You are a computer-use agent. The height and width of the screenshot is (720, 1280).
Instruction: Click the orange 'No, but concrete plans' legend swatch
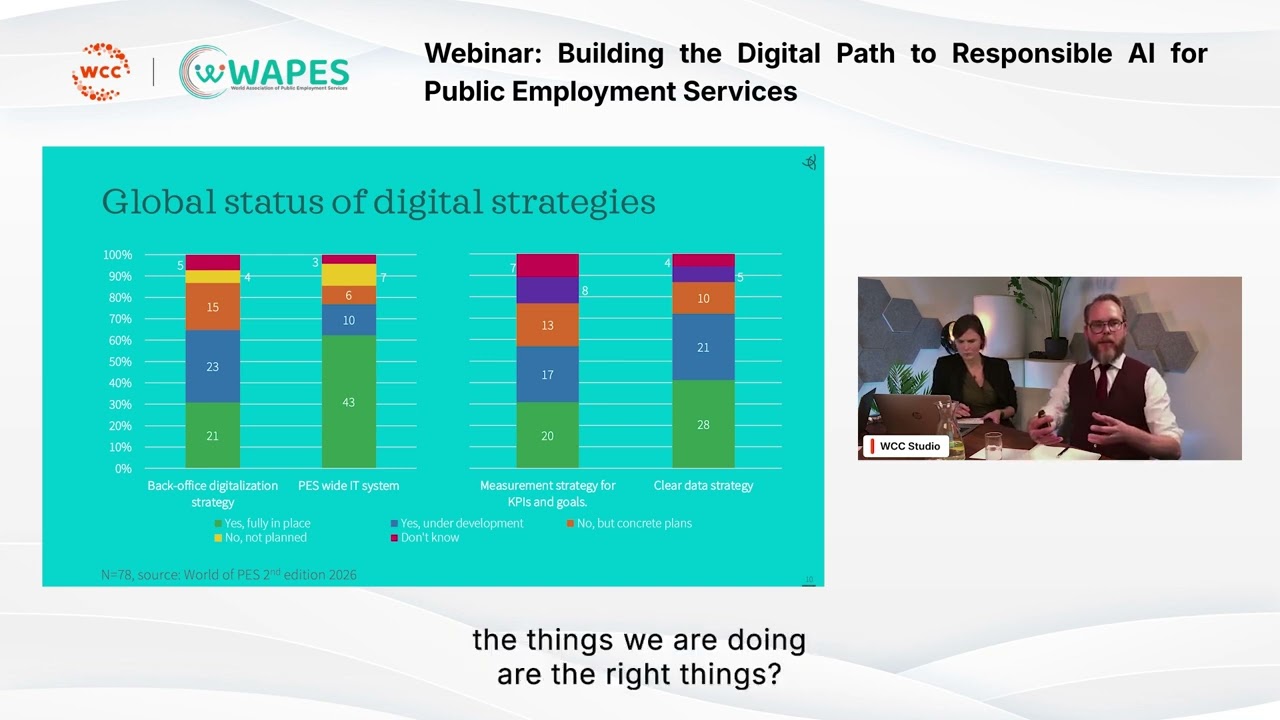pyautogui.click(x=570, y=524)
